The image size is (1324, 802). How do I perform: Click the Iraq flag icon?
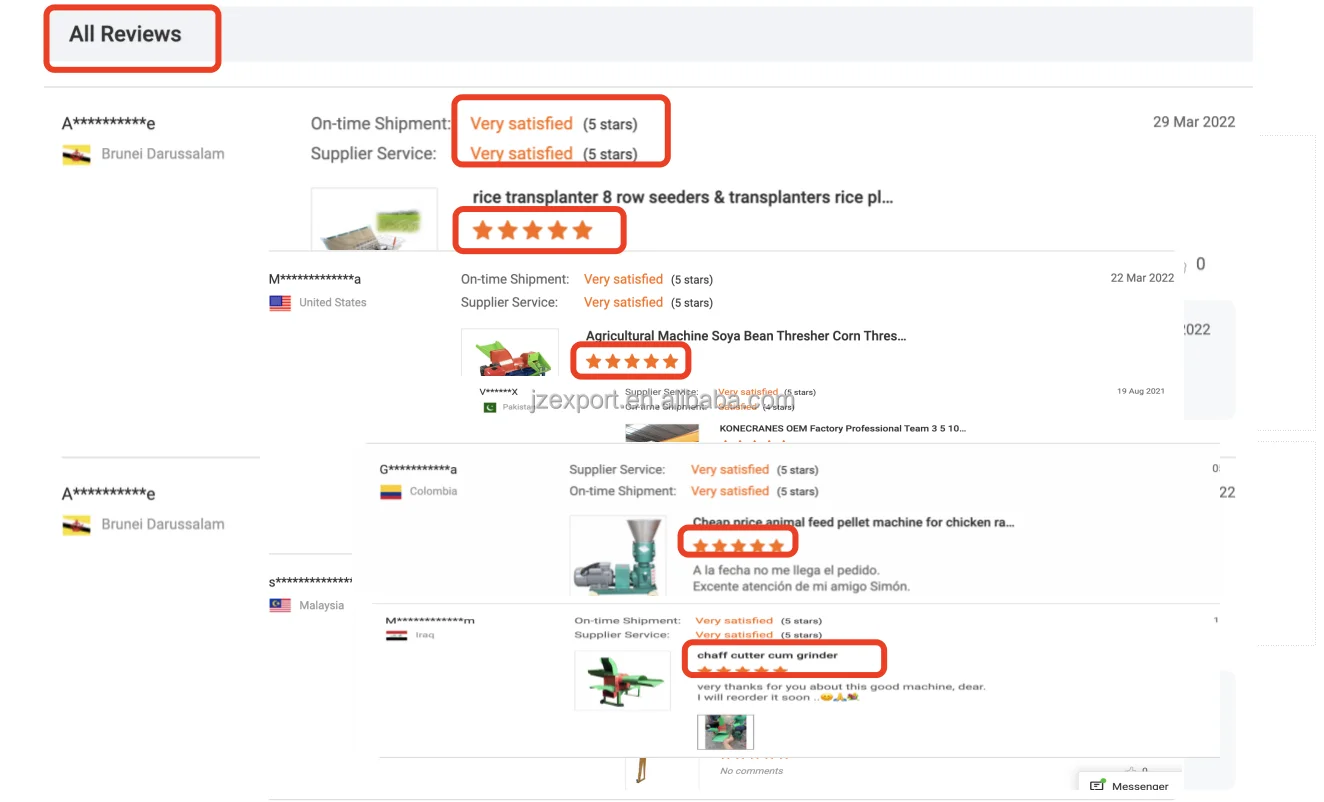[x=397, y=635]
